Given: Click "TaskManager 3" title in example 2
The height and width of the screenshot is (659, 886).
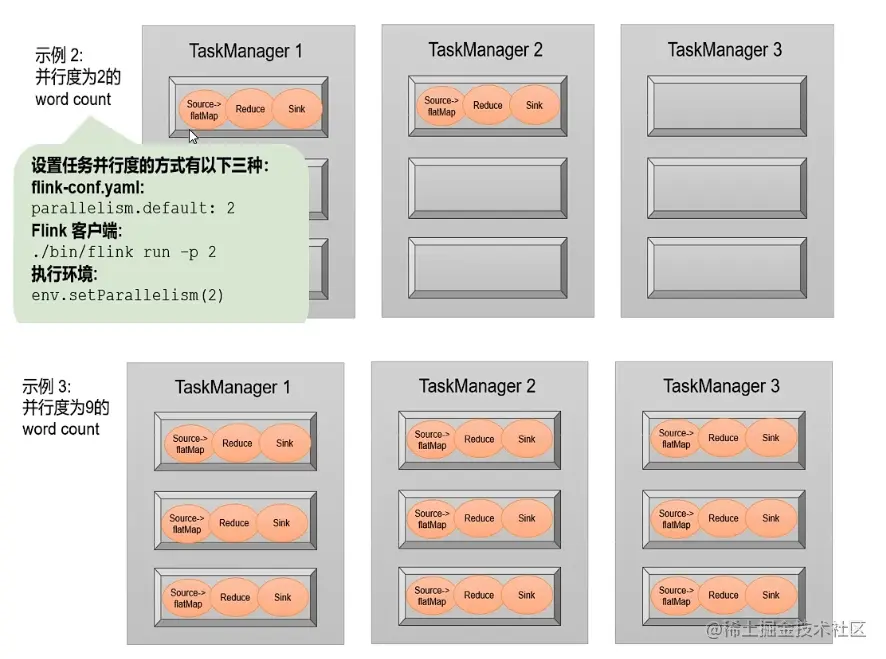Looking at the screenshot, I should tap(724, 50).
